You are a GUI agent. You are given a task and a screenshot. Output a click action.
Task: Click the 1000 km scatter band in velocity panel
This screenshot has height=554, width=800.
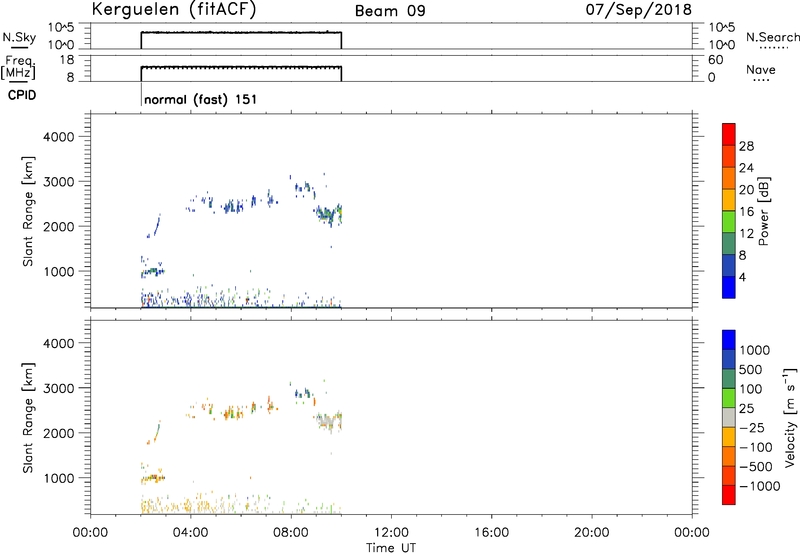[153, 477]
